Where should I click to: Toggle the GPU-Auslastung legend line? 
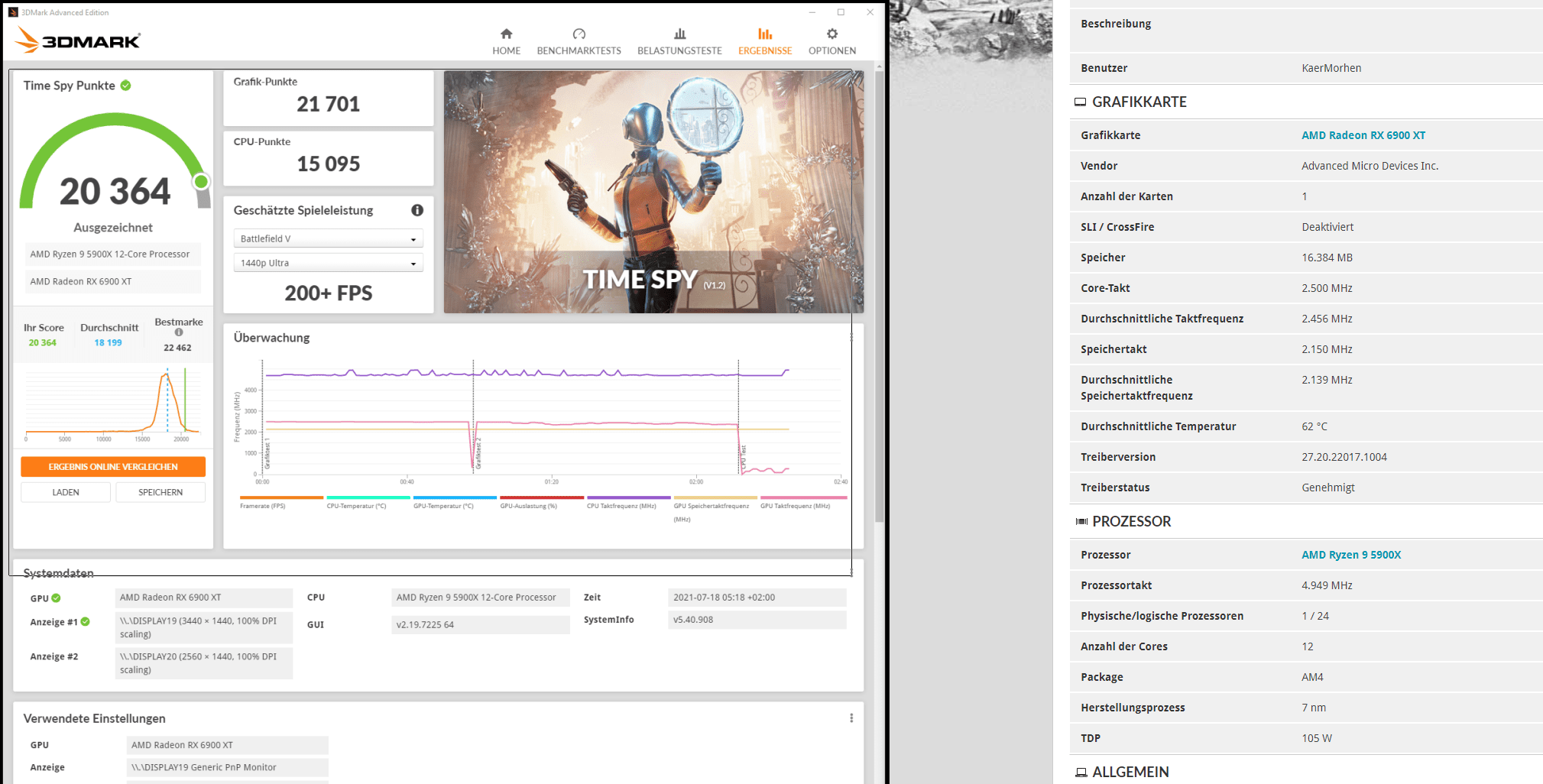(x=541, y=502)
